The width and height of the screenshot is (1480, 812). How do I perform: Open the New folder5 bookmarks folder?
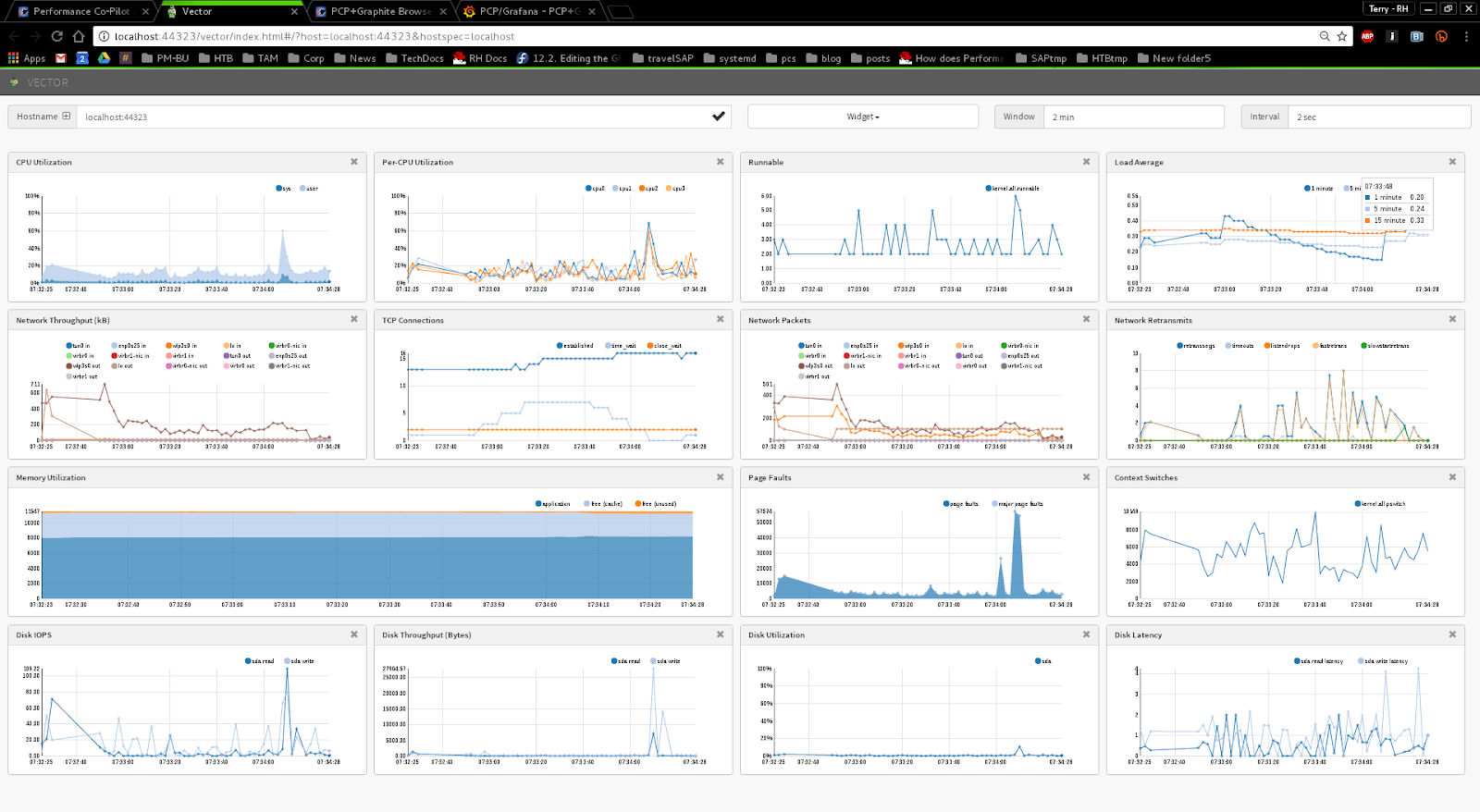click(x=1175, y=58)
